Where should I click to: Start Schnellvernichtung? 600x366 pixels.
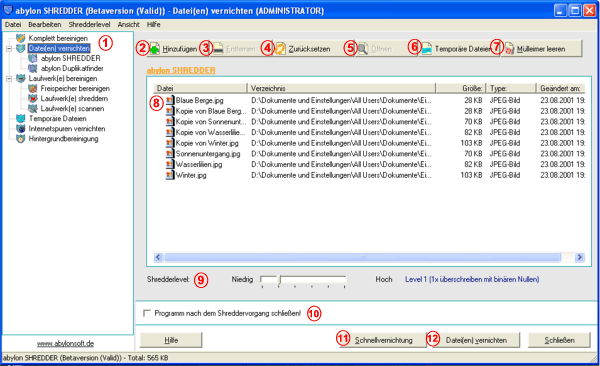point(383,340)
